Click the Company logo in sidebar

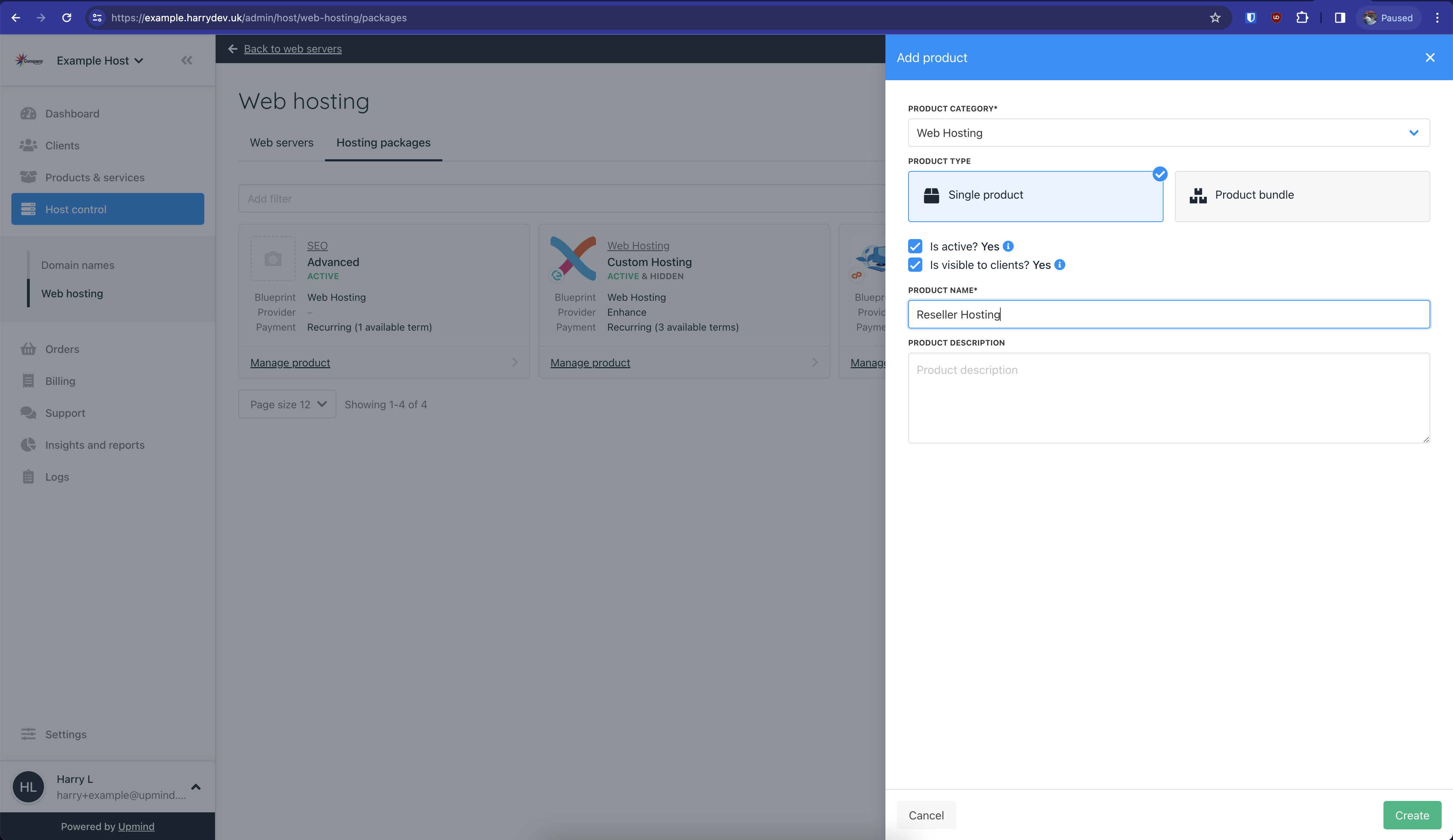point(29,60)
